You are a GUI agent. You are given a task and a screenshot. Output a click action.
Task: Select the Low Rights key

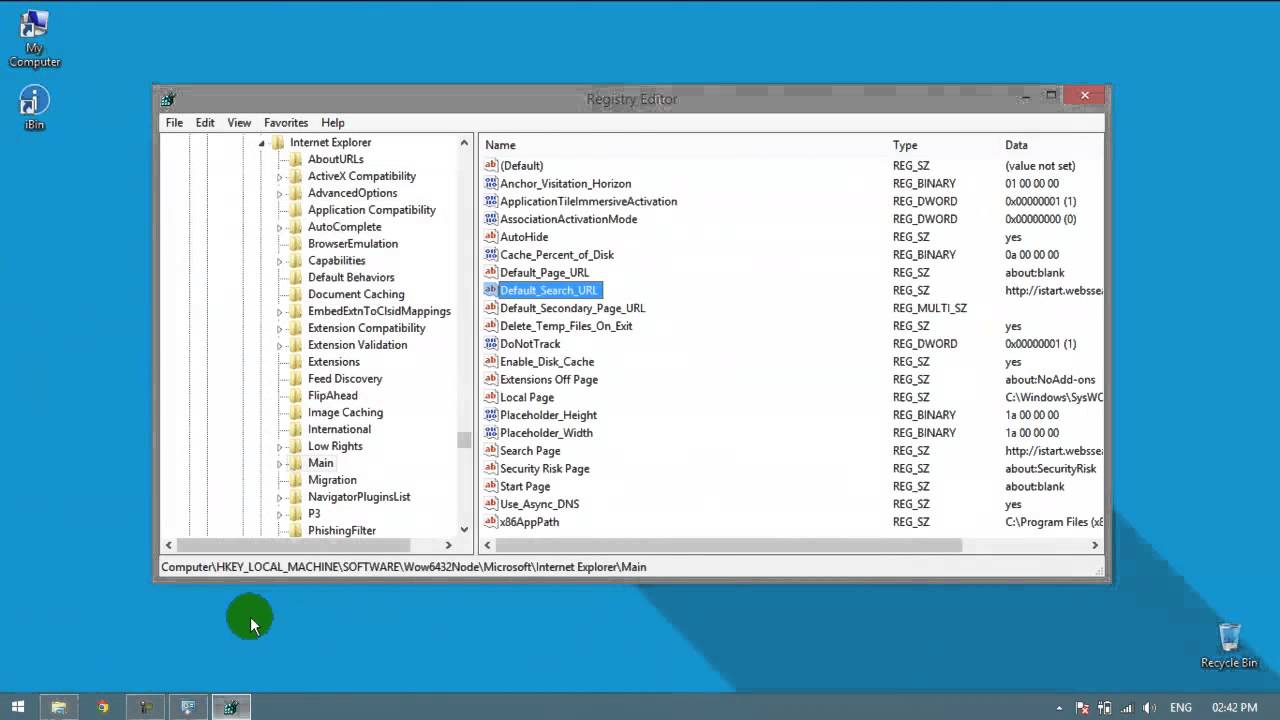pos(335,446)
